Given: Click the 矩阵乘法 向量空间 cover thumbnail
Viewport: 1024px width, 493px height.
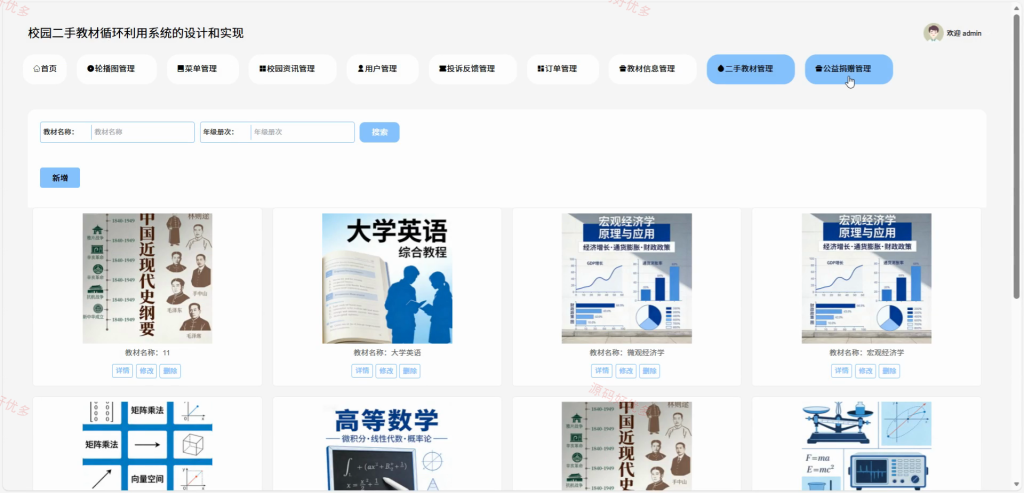Looking at the screenshot, I should (x=148, y=446).
